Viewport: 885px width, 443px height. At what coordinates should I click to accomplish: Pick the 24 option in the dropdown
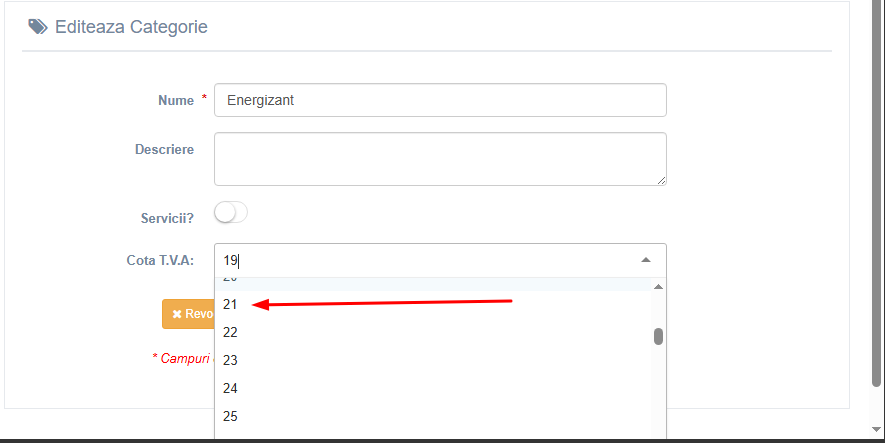tap(433, 388)
